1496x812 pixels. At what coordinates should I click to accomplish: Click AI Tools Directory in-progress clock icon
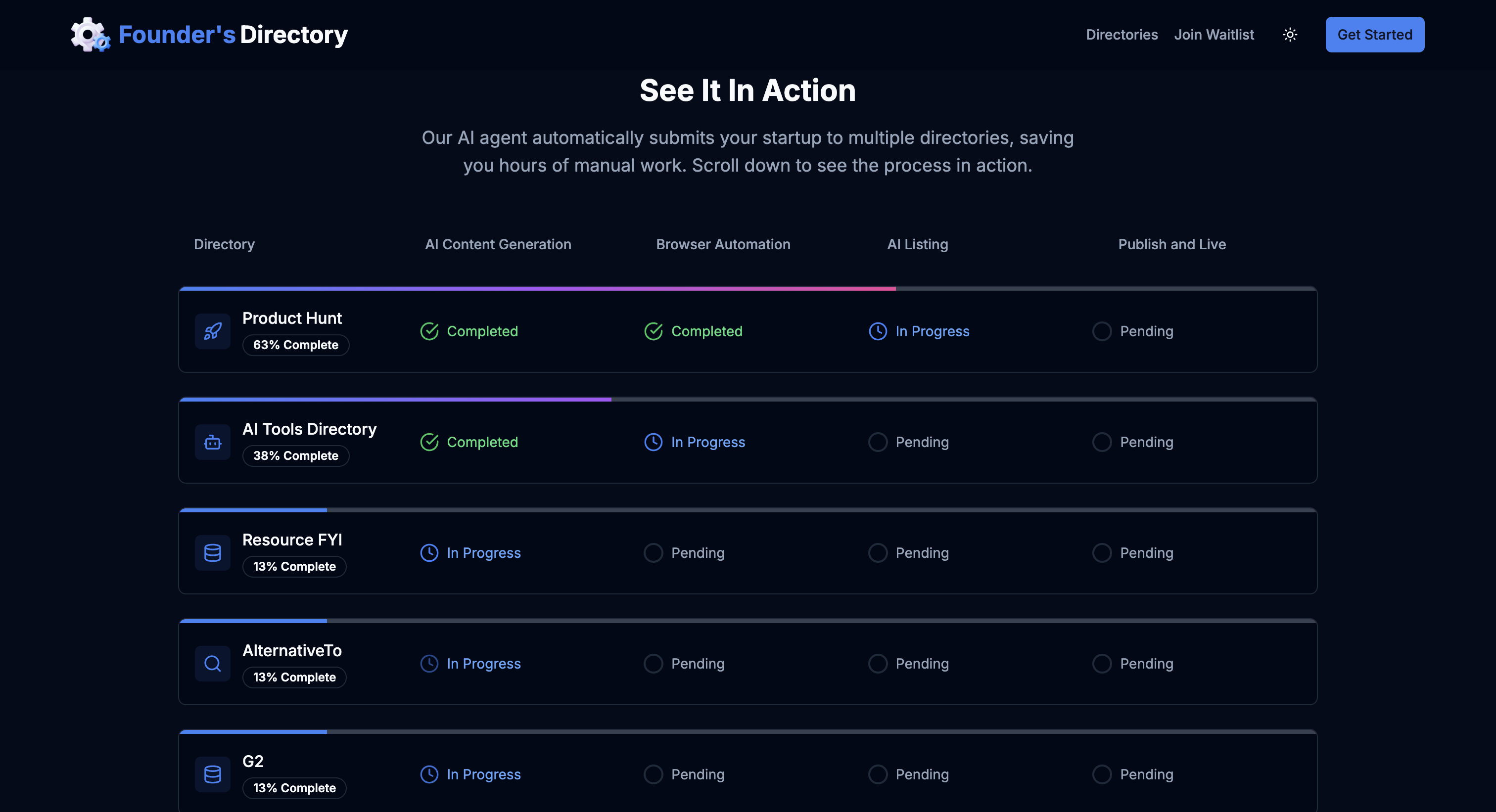click(x=654, y=442)
